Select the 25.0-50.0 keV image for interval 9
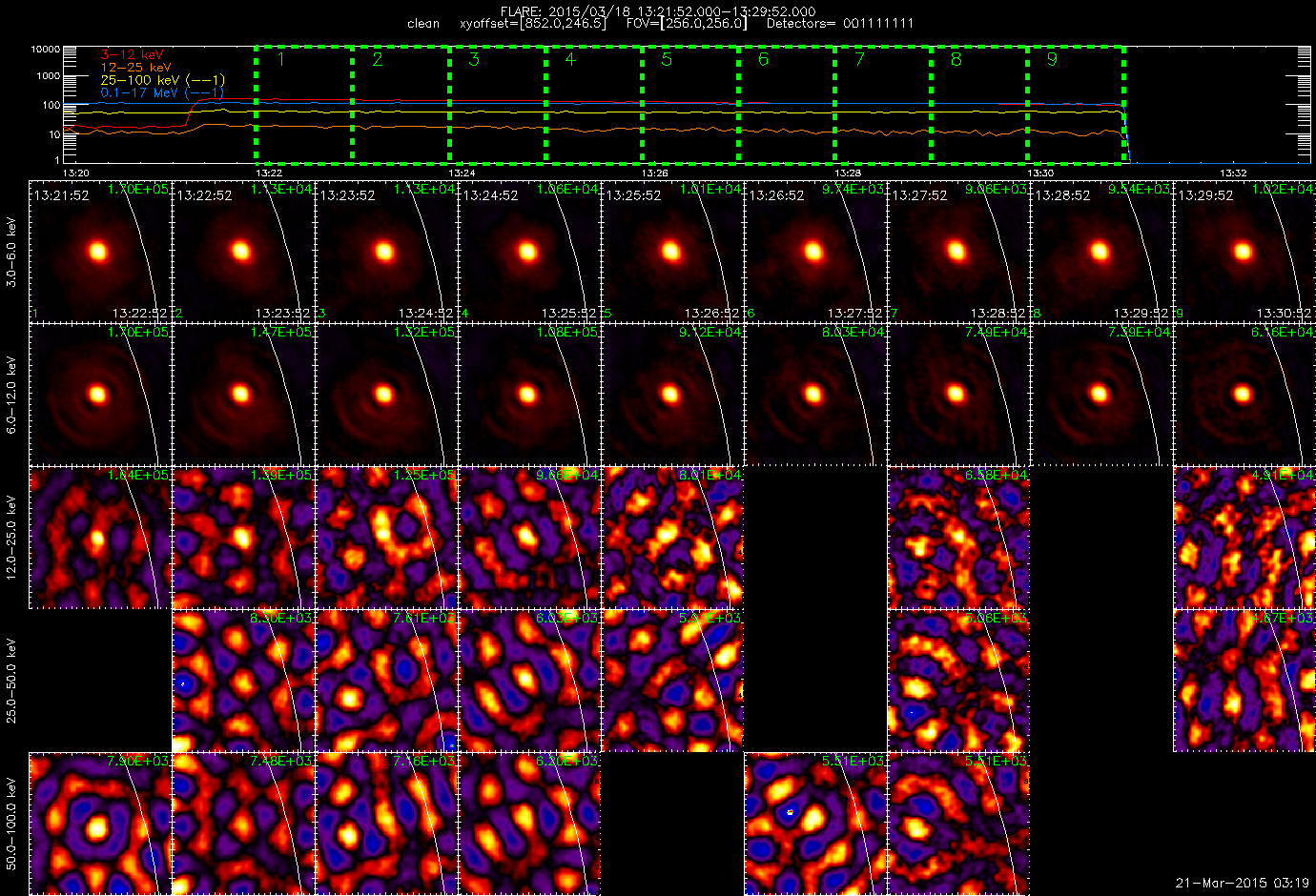1316x896 pixels. pyautogui.click(x=1244, y=681)
